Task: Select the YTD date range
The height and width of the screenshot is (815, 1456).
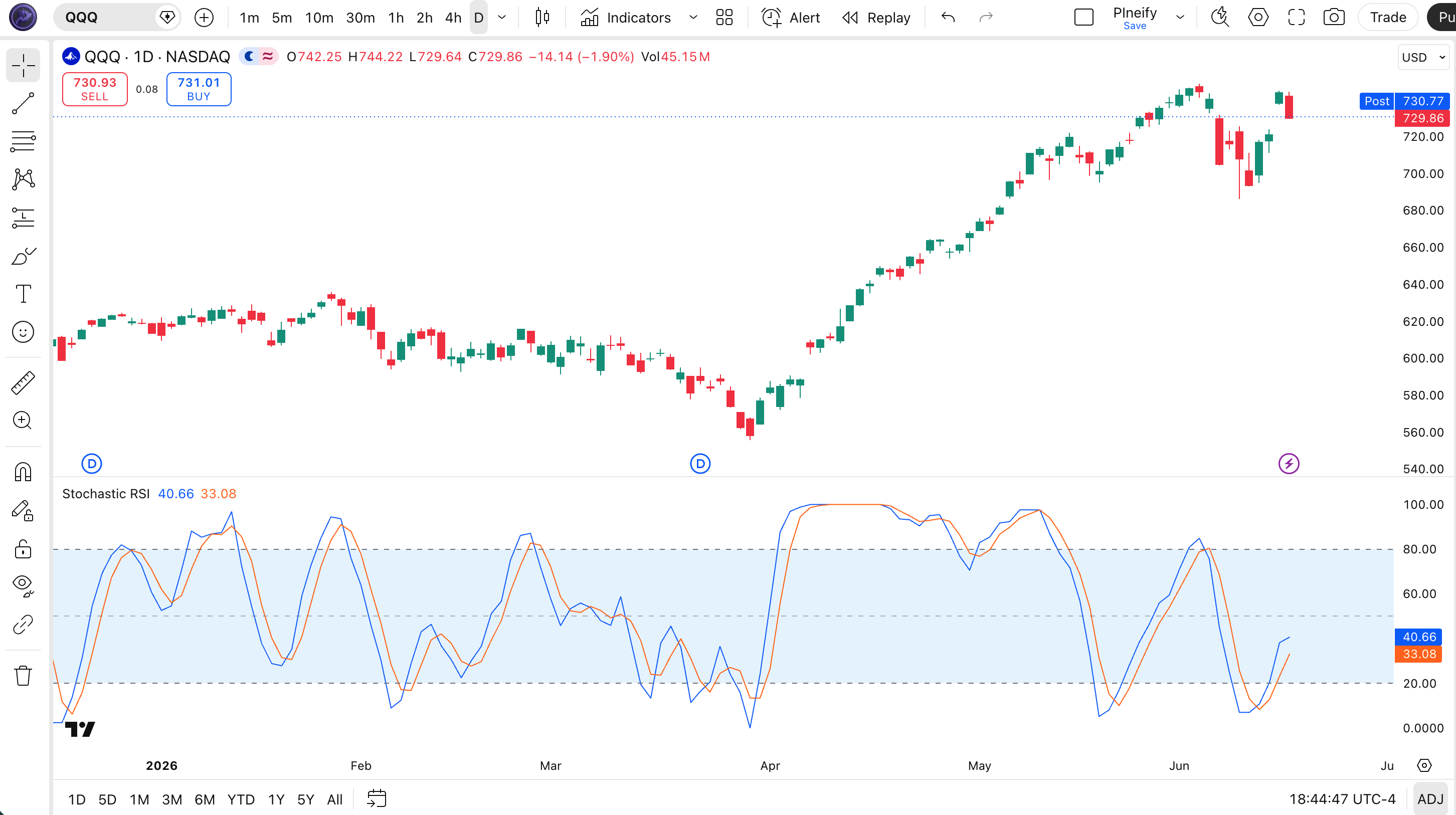Action: coord(241,799)
